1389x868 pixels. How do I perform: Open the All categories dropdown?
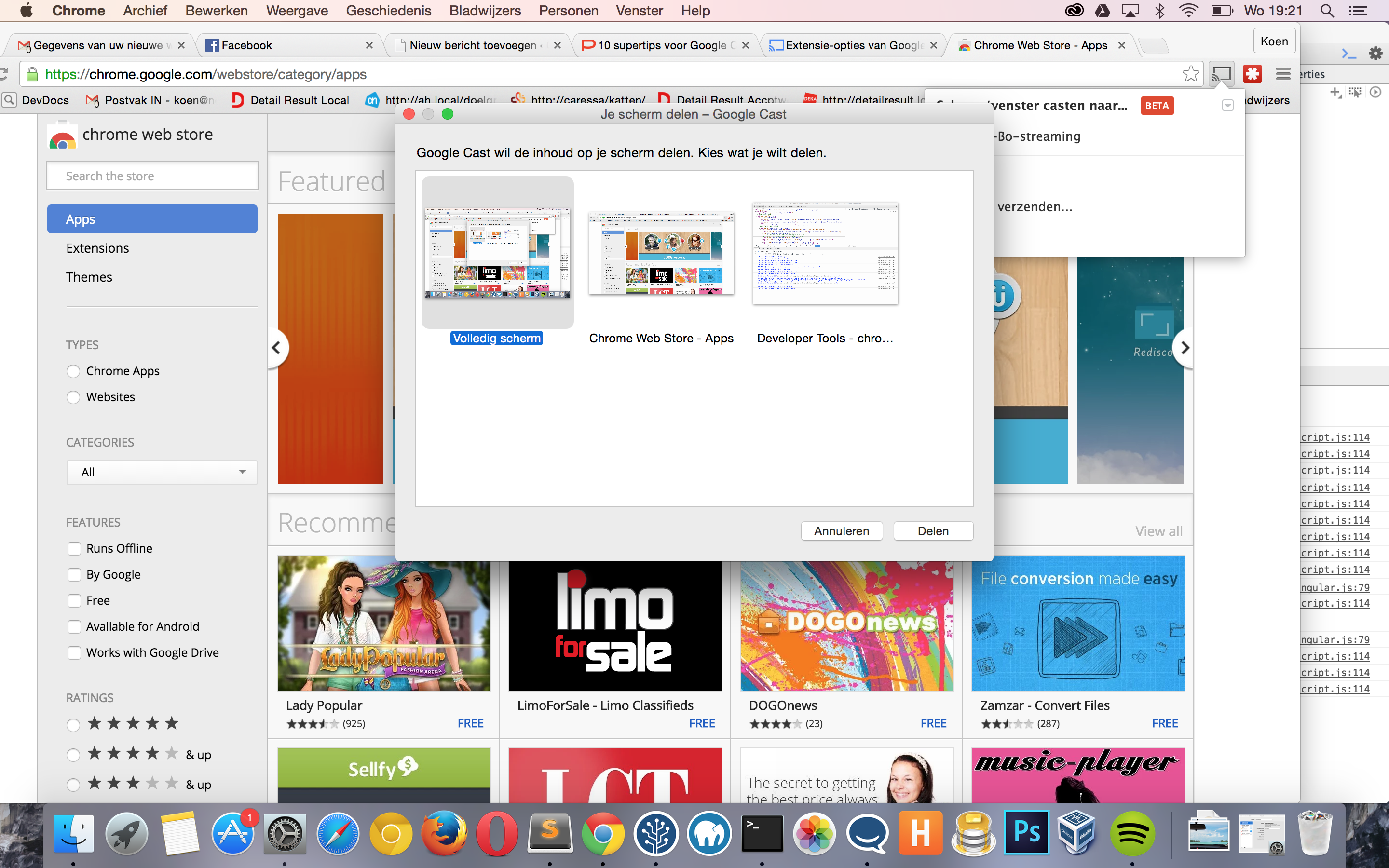(162, 472)
